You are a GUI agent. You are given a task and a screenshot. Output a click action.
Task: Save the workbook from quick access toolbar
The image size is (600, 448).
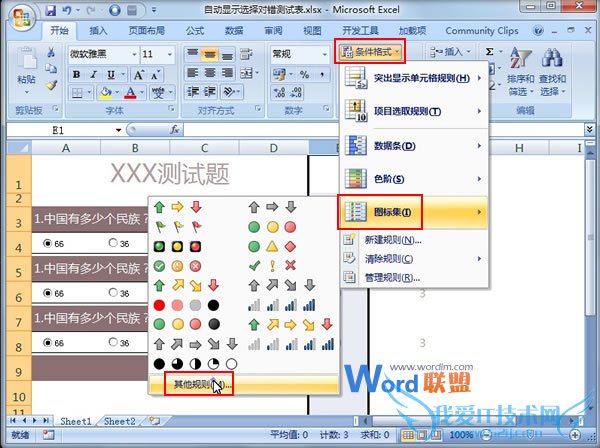click(x=50, y=10)
